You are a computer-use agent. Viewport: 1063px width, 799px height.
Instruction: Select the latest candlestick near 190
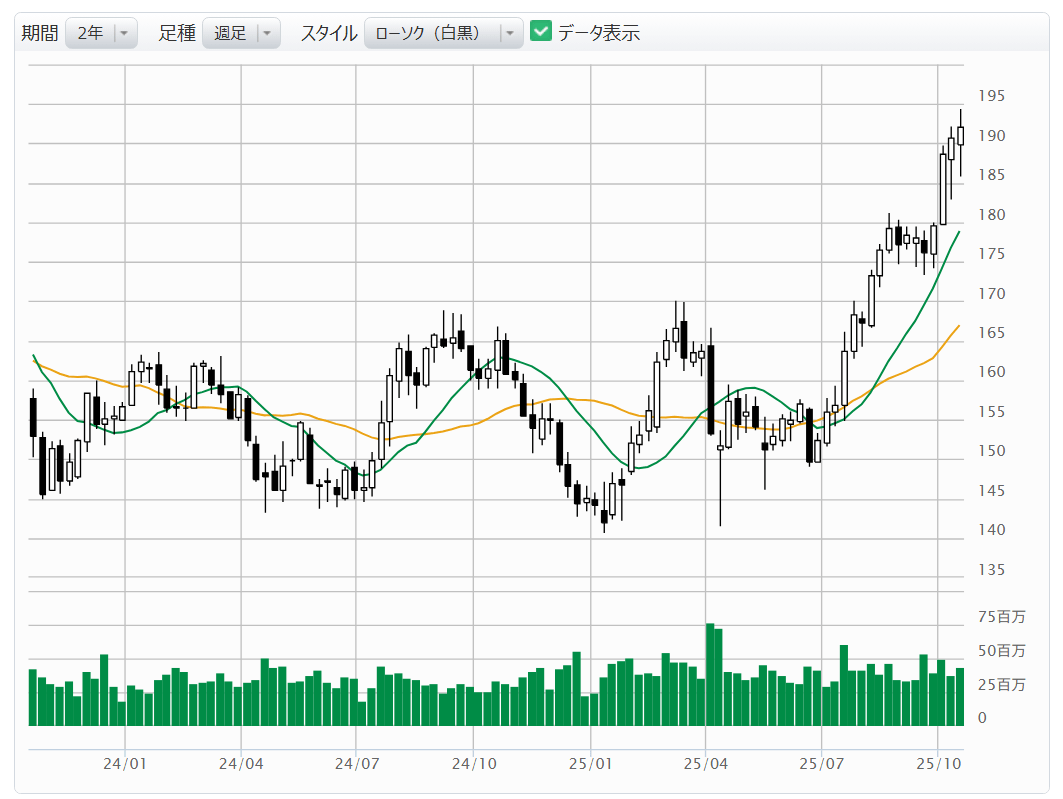(x=960, y=136)
